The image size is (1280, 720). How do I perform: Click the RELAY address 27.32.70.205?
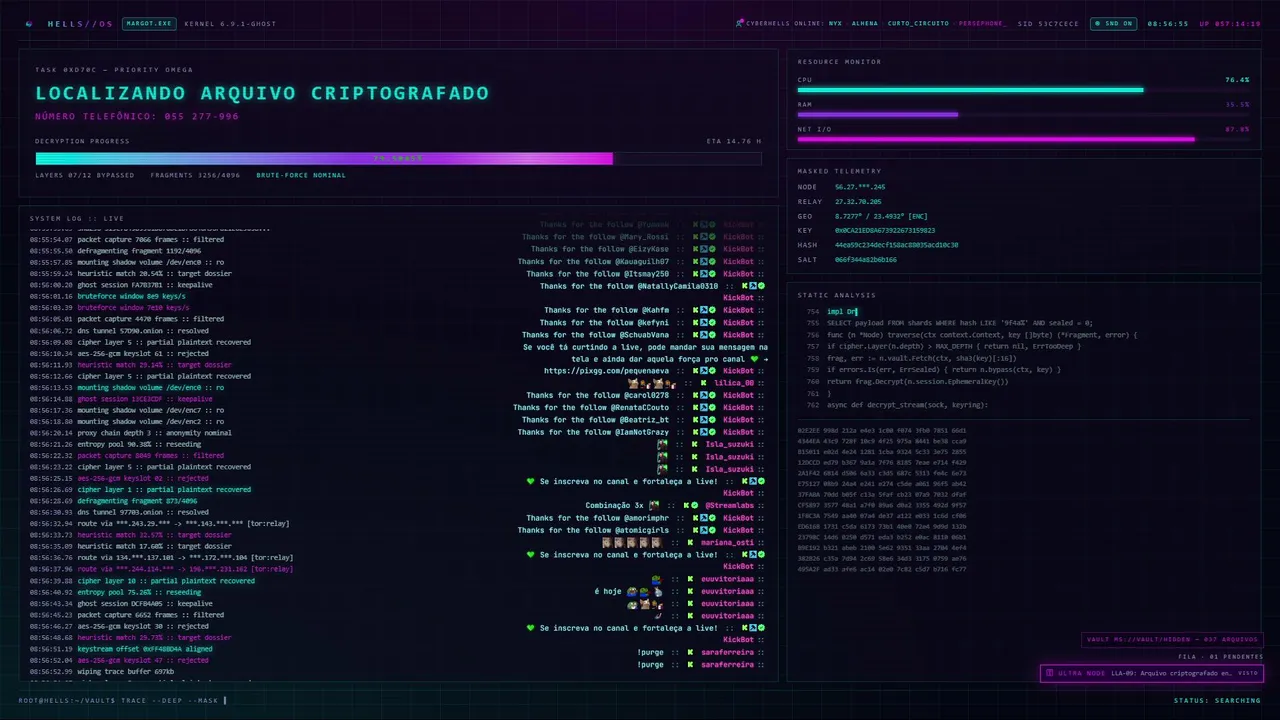coord(860,202)
